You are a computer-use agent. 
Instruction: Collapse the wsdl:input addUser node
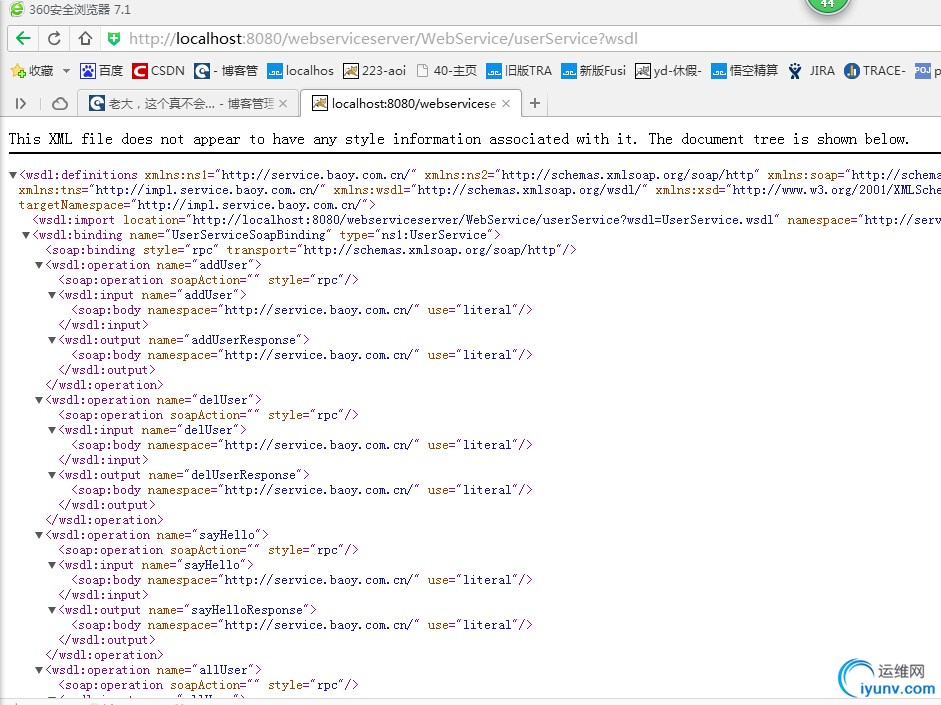[x=52, y=295]
